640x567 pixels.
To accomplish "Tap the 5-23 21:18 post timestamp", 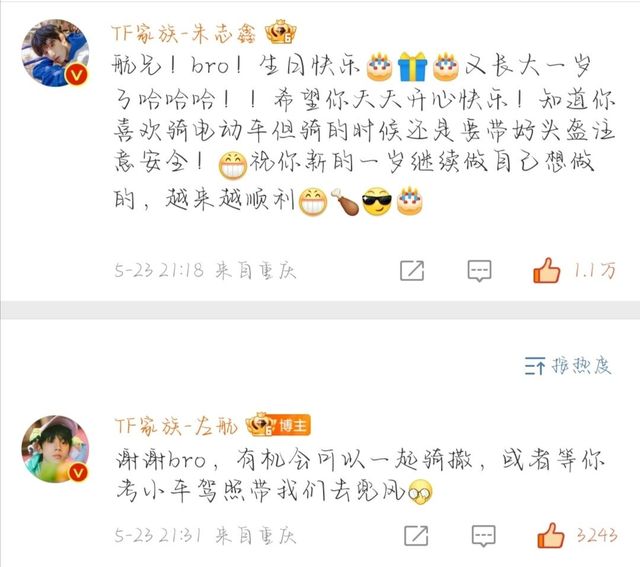I will point(159,270).
